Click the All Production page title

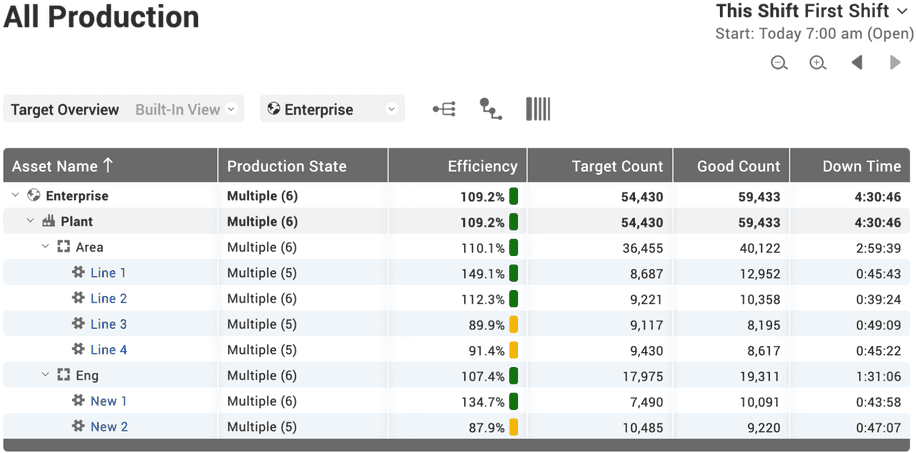tap(101, 18)
